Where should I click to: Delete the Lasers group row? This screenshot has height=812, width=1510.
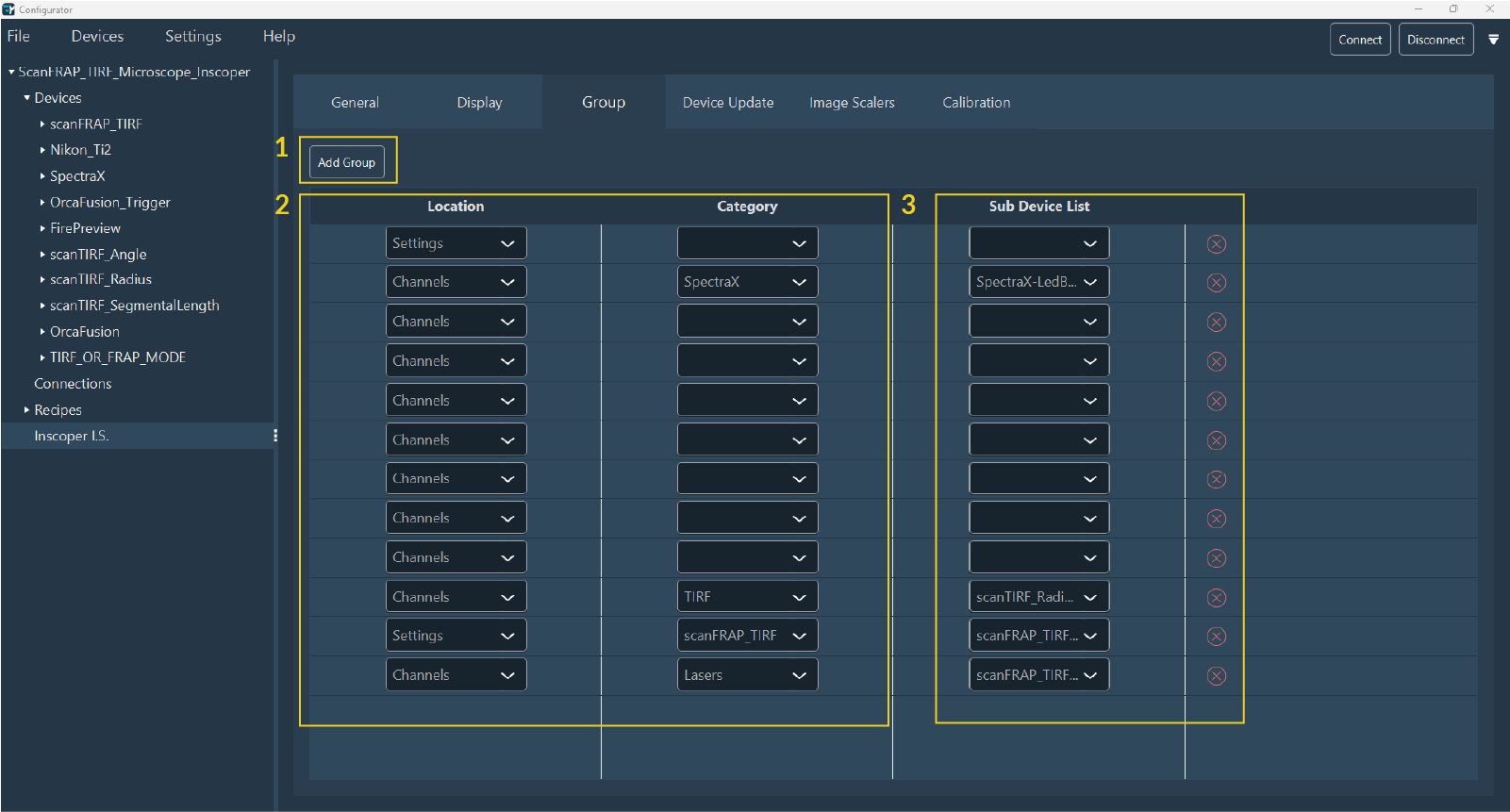click(x=1217, y=676)
